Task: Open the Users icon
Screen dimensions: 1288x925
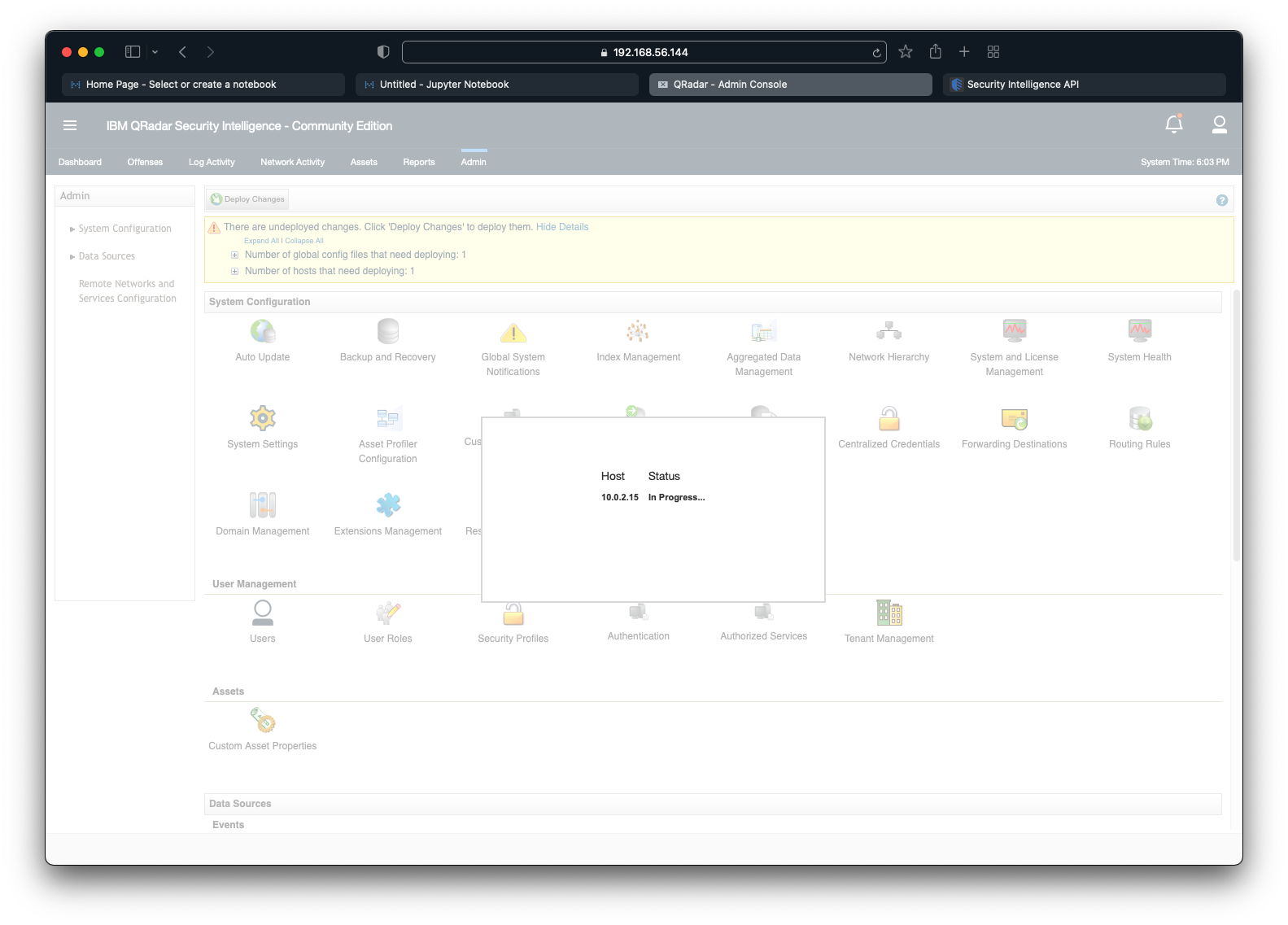Action: [x=263, y=613]
